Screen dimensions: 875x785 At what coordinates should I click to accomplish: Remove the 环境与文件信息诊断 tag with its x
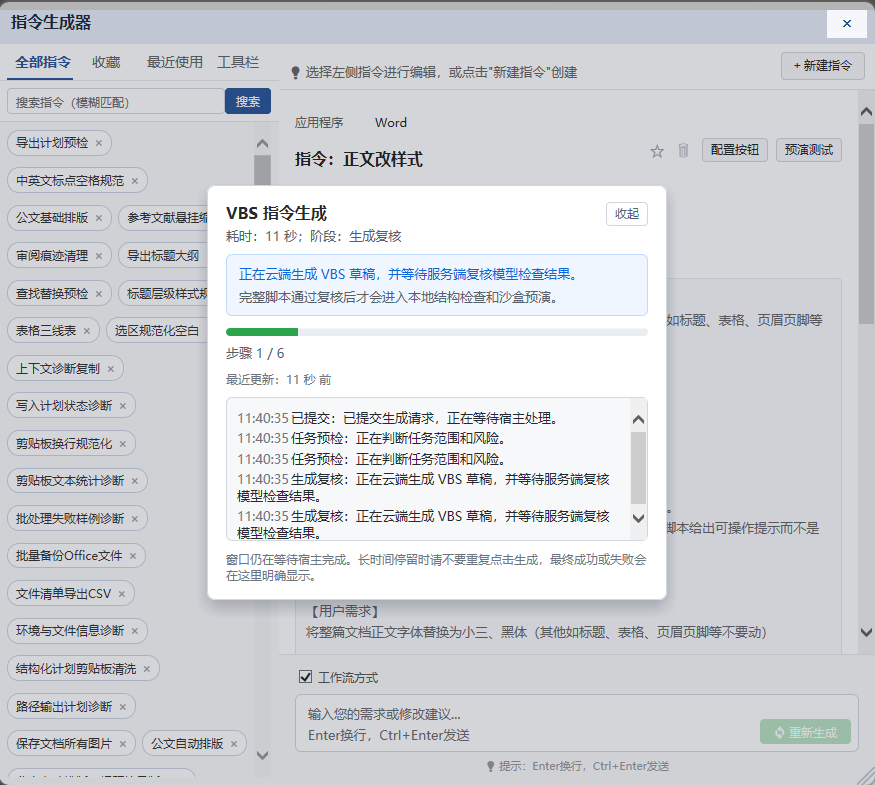click(134, 631)
